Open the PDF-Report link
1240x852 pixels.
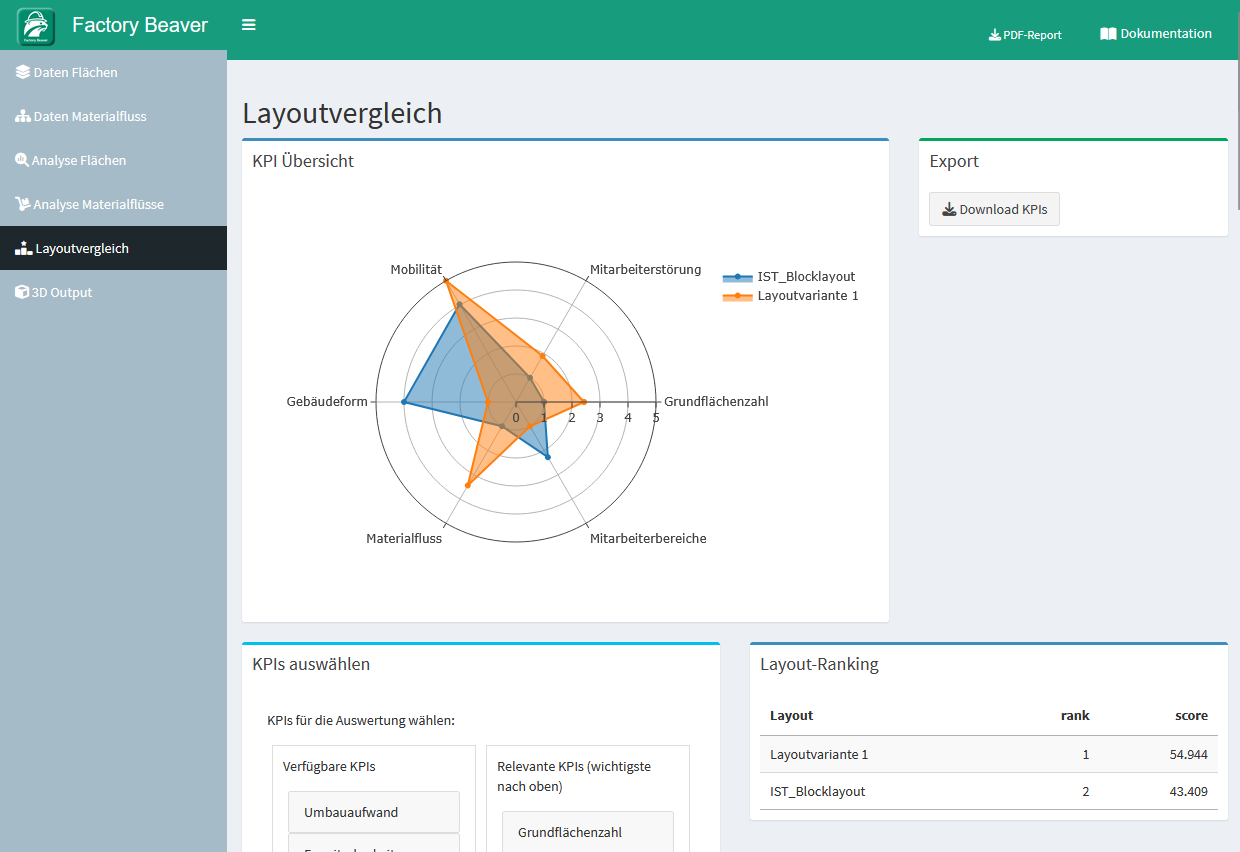(x=1032, y=35)
